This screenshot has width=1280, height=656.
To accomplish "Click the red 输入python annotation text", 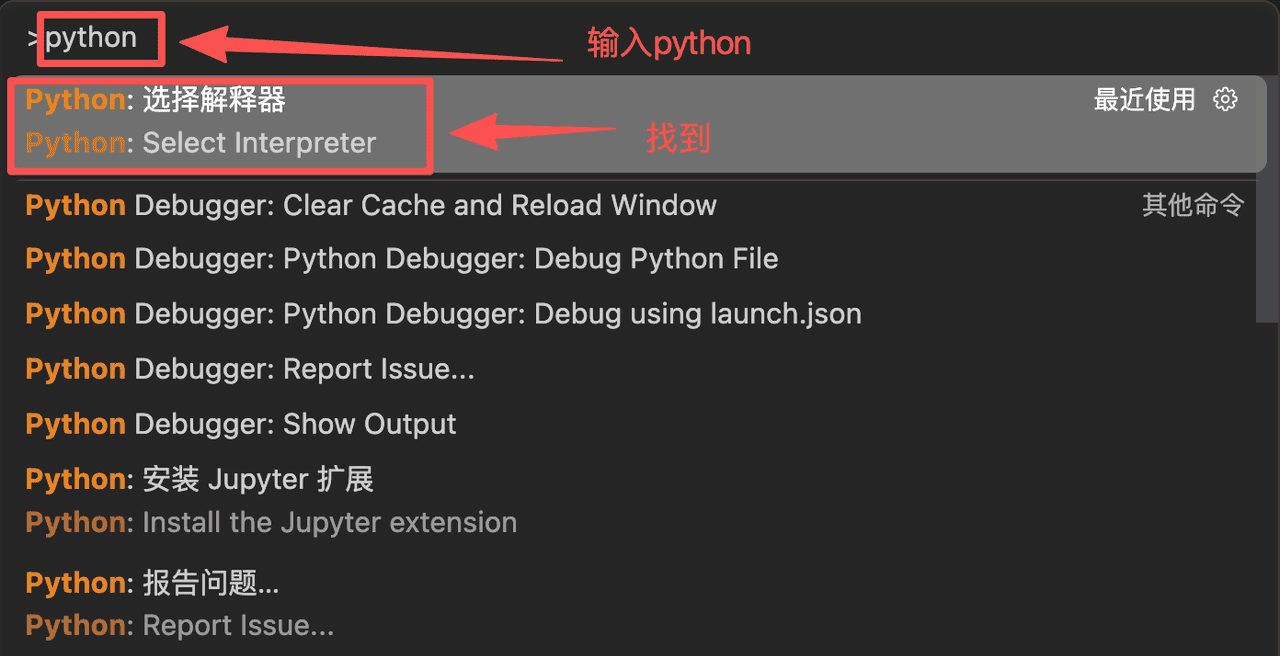I will pos(668,44).
